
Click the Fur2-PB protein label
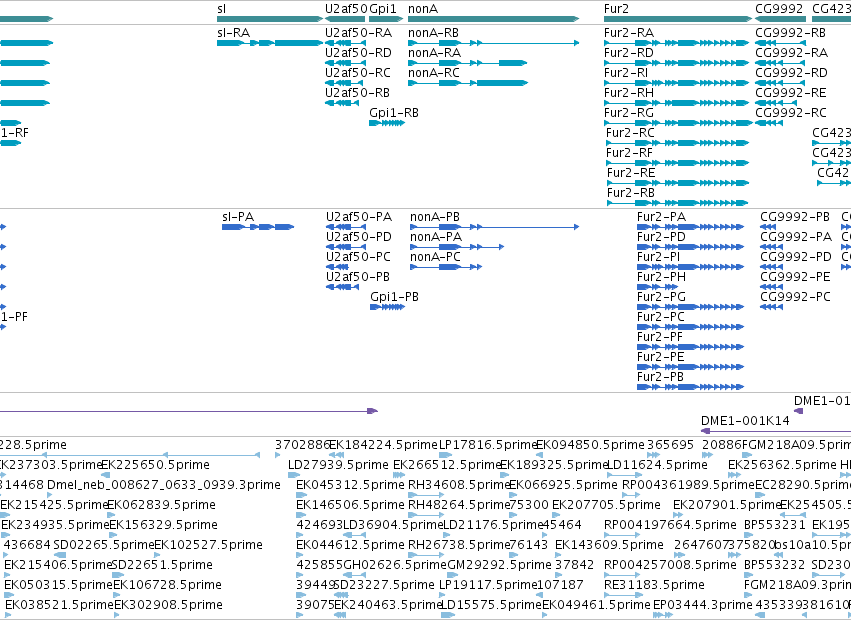(x=661, y=377)
